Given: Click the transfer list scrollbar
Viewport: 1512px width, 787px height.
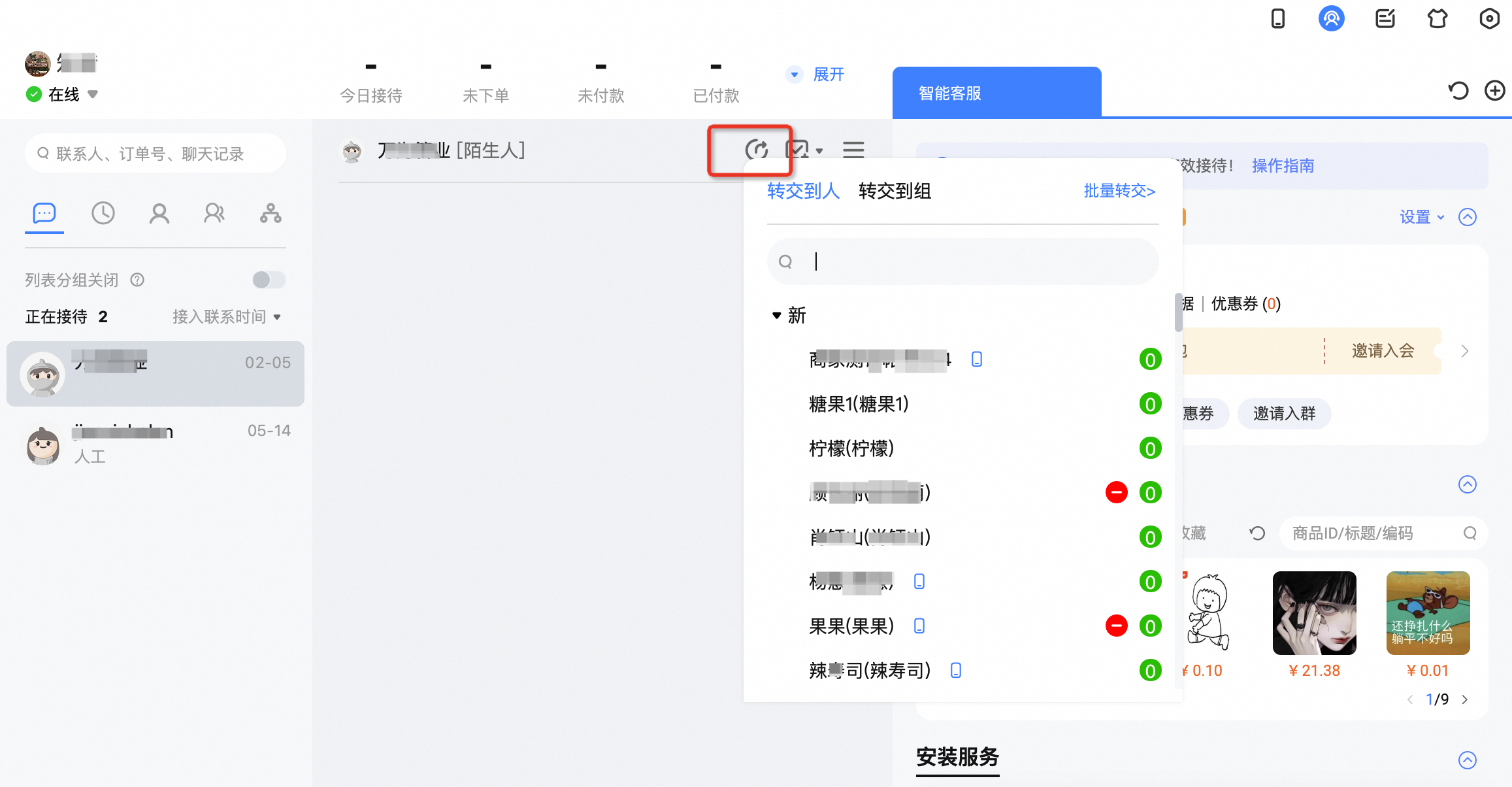Looking at the screenshot, I should [1178, 312].
